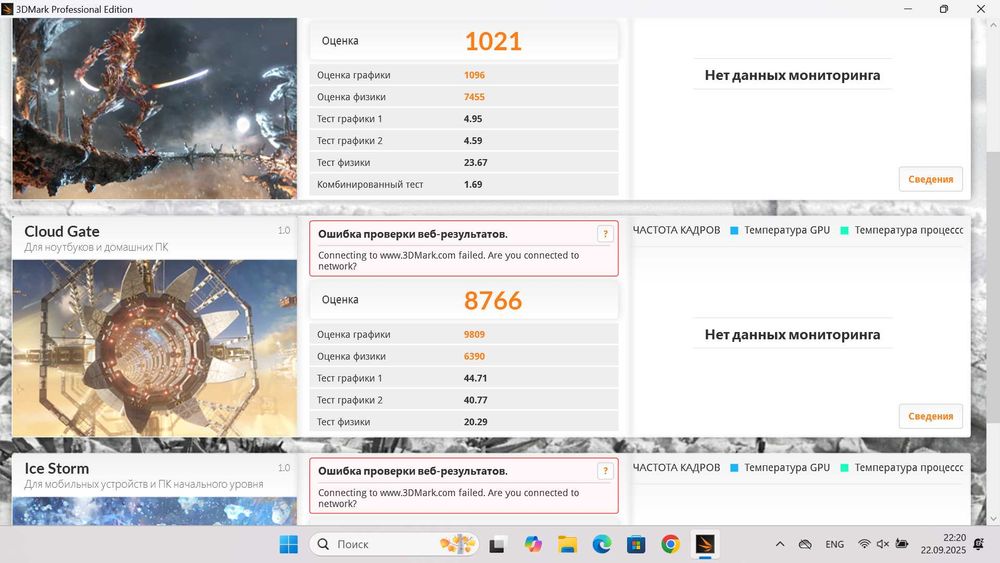Click physics score value 7455
1000x563 pixels.
pyautogui.click(x=474, y=97)
